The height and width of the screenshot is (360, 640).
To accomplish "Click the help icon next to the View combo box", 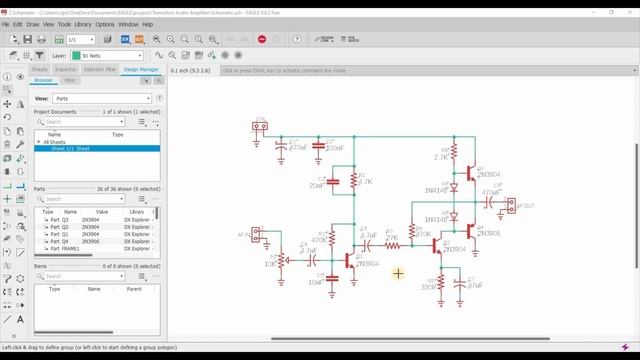I will 160,98.
